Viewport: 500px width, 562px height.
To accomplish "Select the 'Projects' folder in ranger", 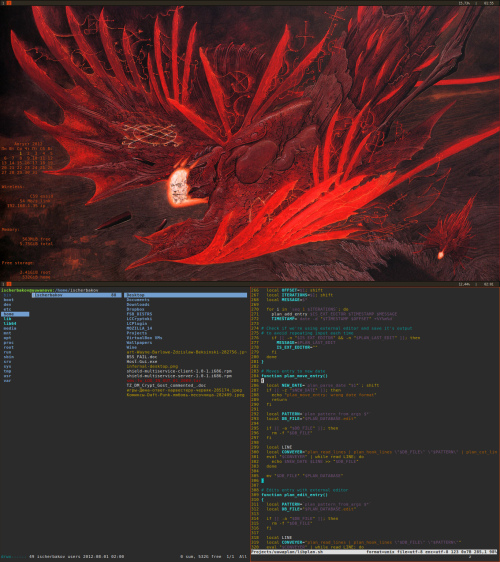I will 137,333.
